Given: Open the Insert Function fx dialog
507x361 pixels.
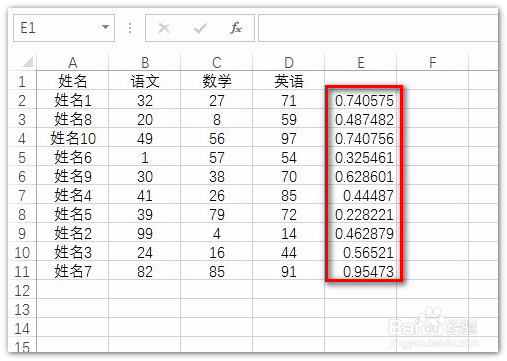Looking at the screenshot, I should click(236, 28).
